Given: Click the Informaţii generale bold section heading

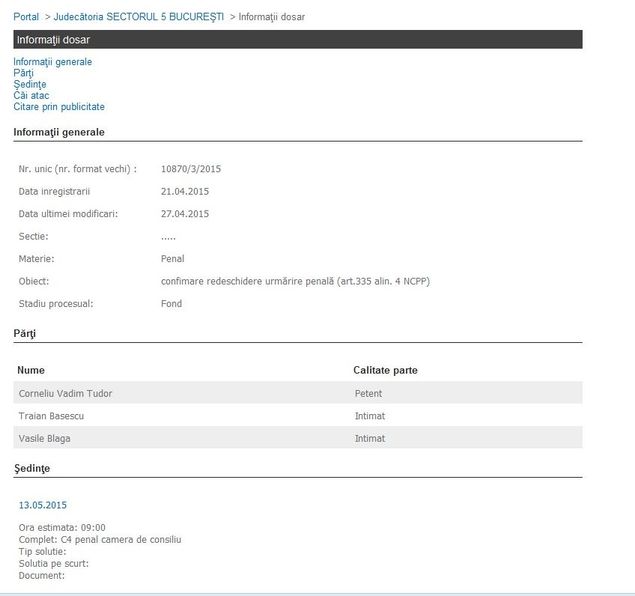Looking at the screenshot, I should click(59, 132).
